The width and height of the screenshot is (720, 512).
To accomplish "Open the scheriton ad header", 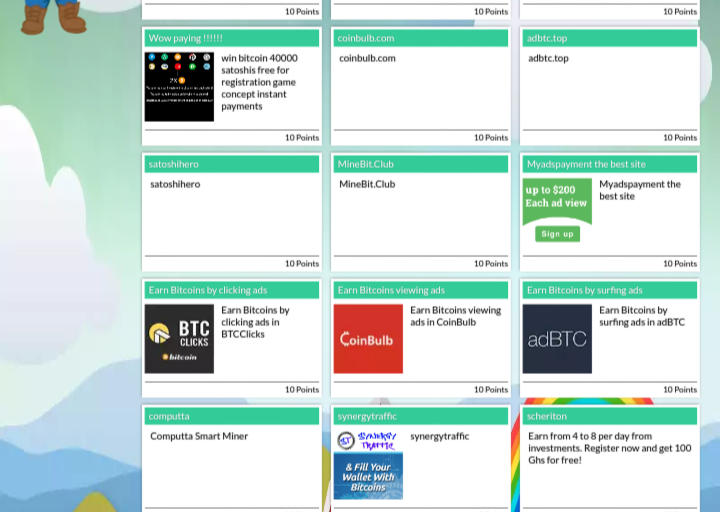I will tap(547, 416).
